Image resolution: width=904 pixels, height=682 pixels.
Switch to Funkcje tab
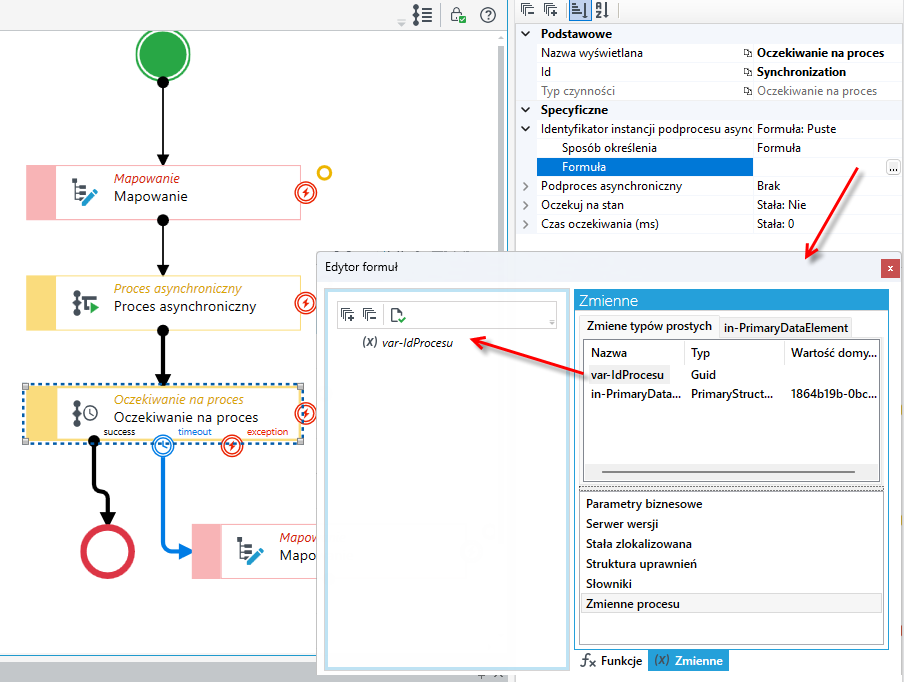click(611, 660)
